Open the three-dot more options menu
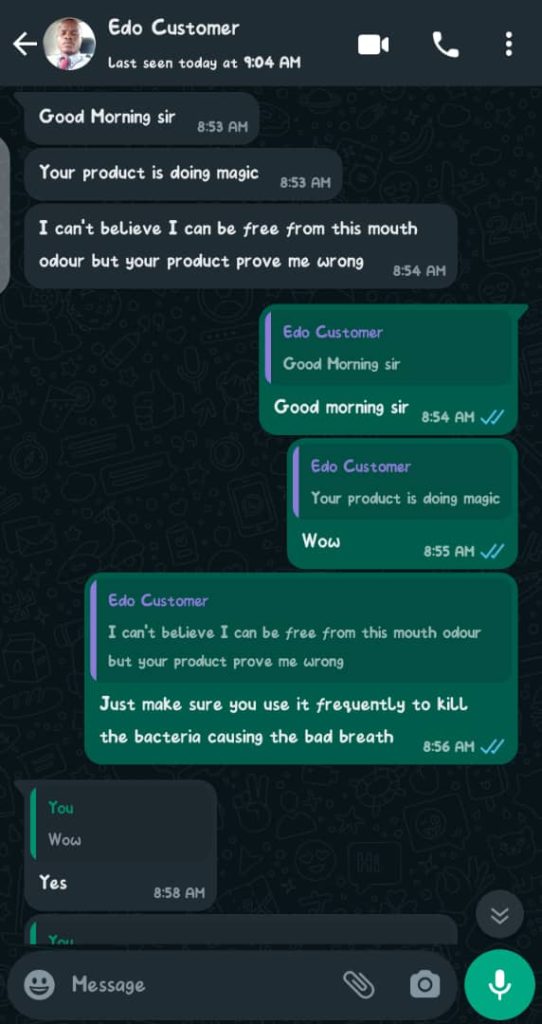This screenshot has width=542, height=1024. [509, 44]
